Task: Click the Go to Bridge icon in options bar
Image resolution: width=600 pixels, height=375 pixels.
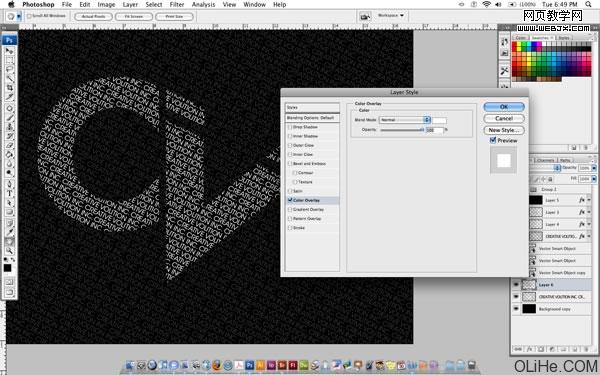Action: pos(365,16)
